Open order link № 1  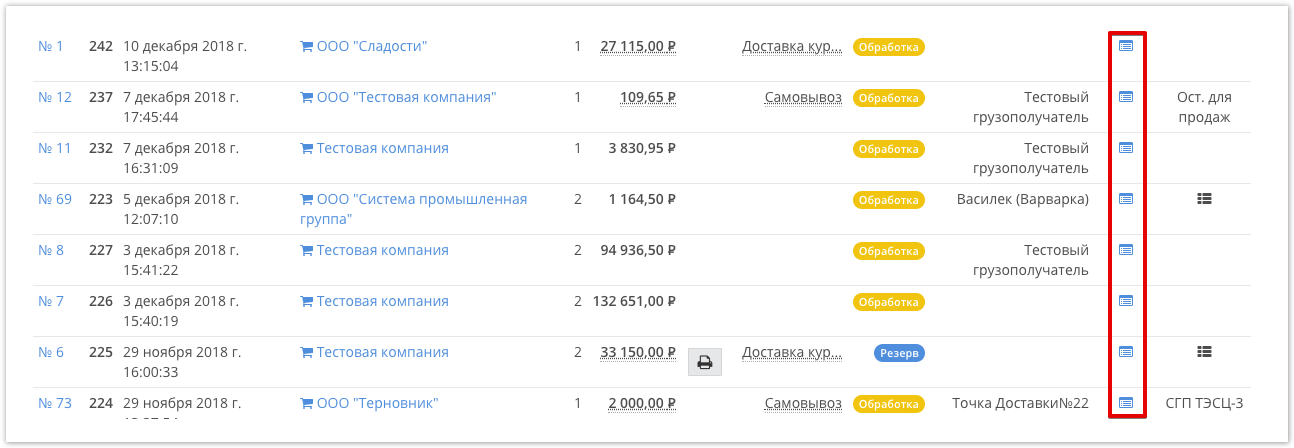(50, 46)
